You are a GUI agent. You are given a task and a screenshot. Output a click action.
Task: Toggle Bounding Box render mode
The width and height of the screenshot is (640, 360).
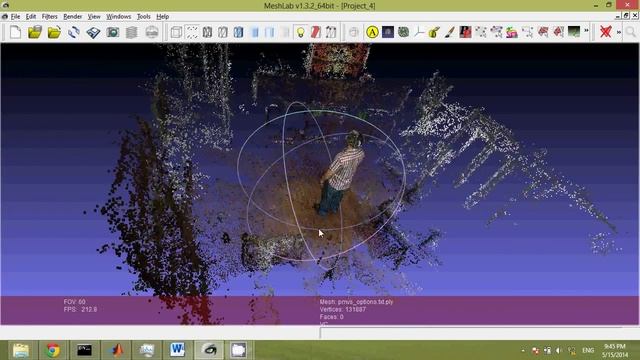(176, 32)
